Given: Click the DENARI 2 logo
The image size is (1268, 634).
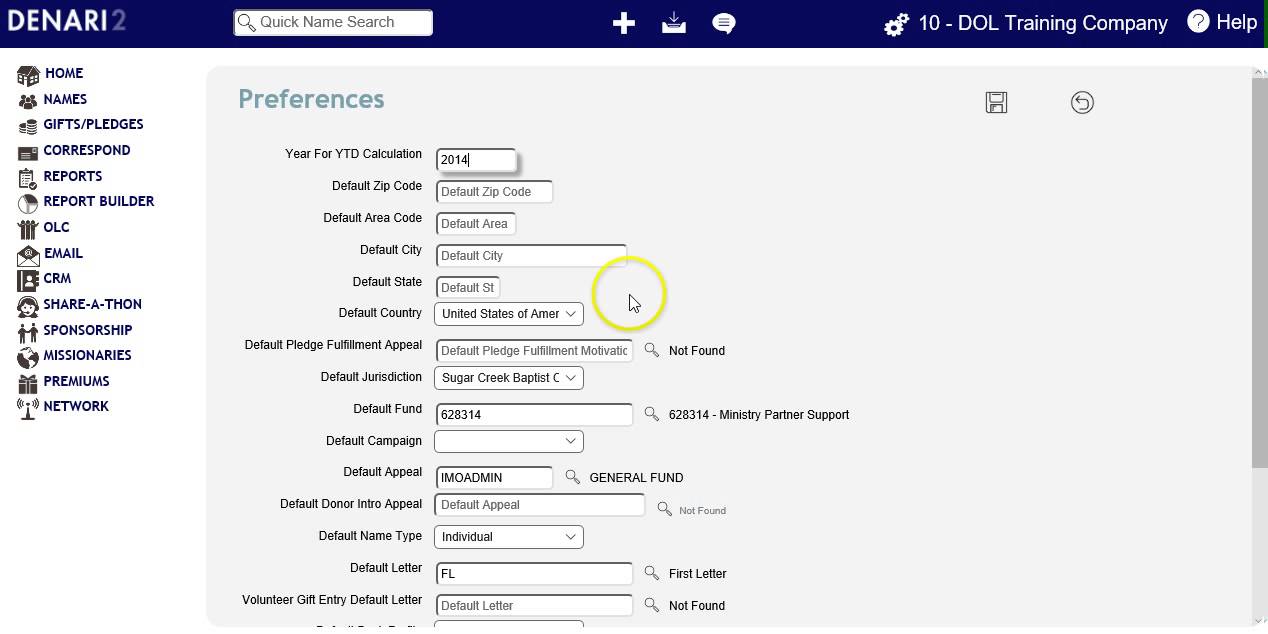Looking at the screenshot, I should click(66, 21).
